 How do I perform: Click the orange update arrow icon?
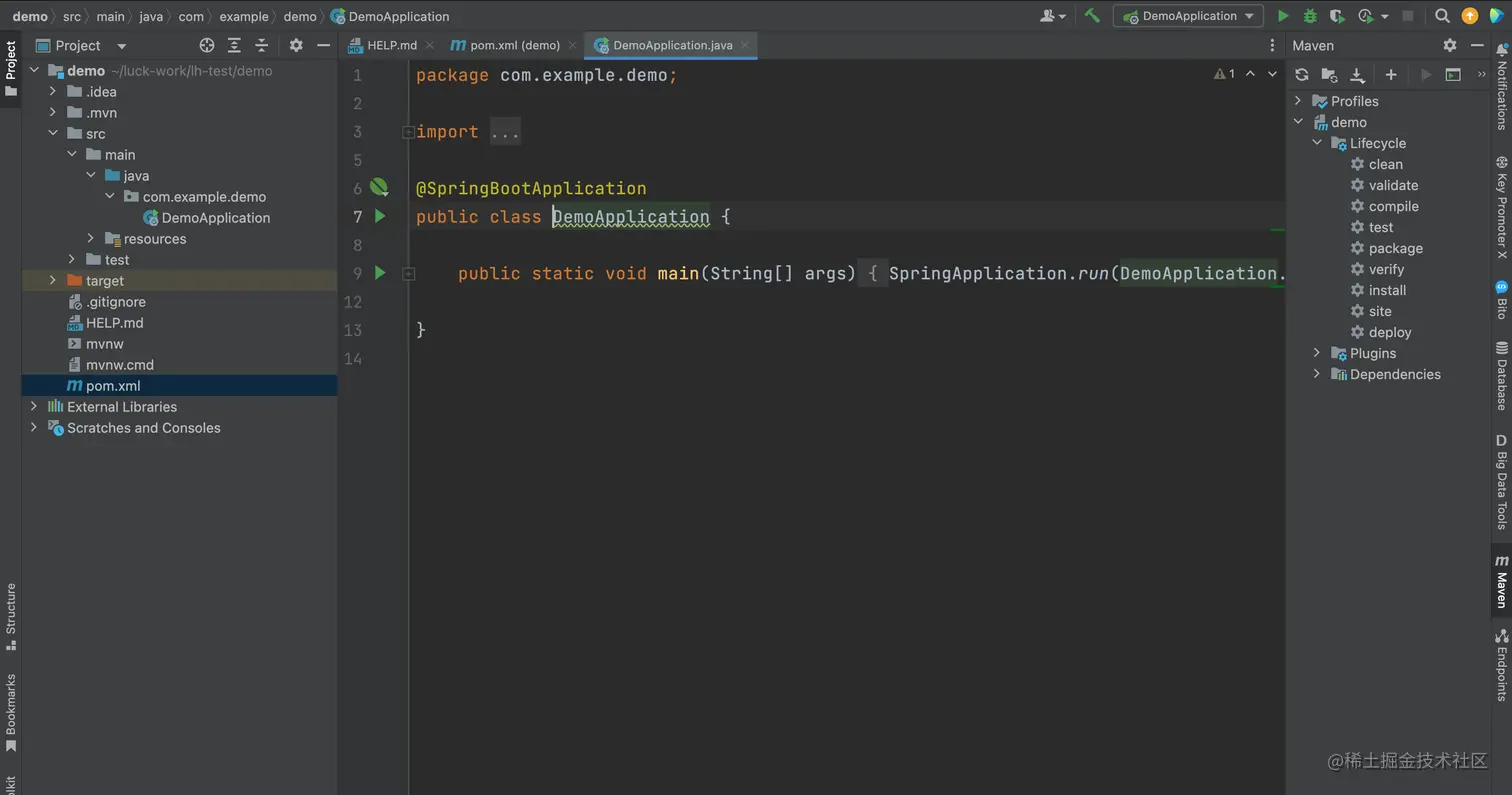(1469, 16)
